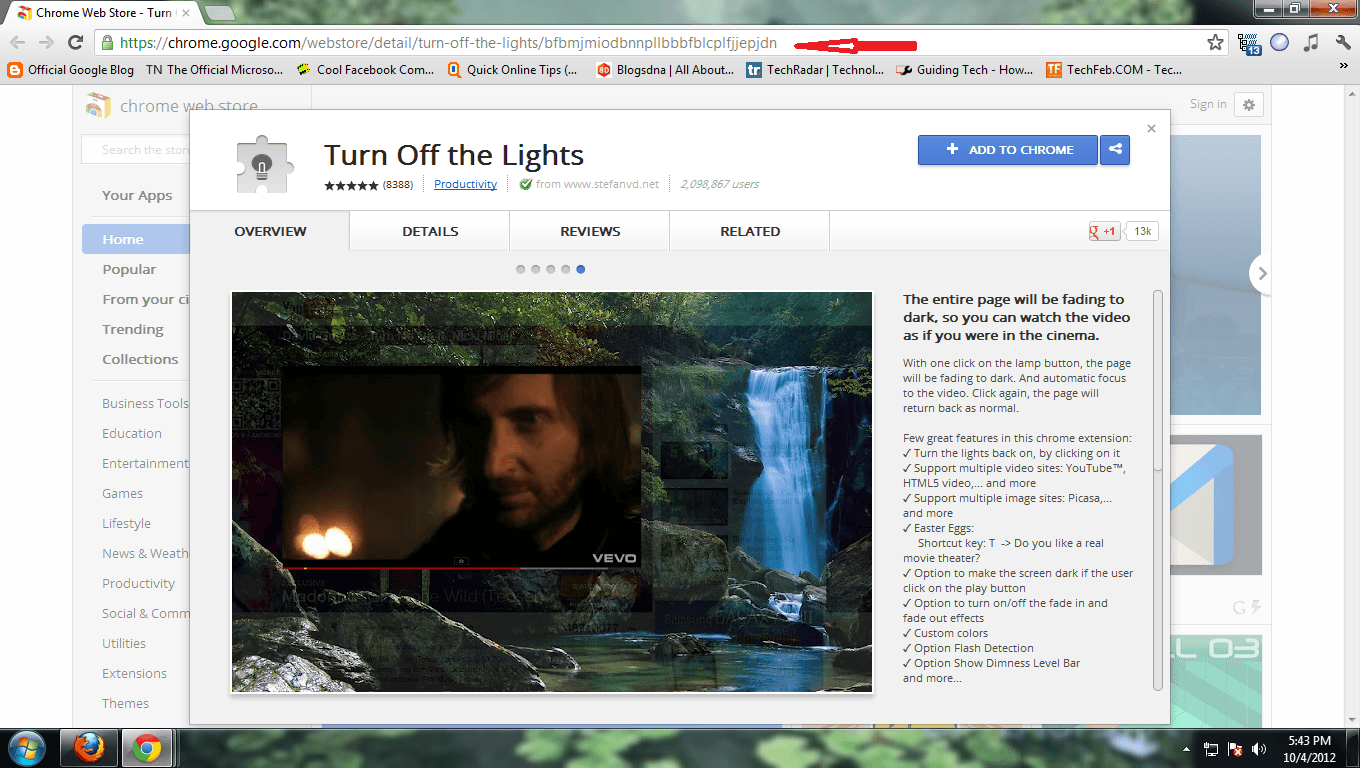Select the fifth carousel dot above the screenshot
The image size is (1360, 768).
pos(581,268)
